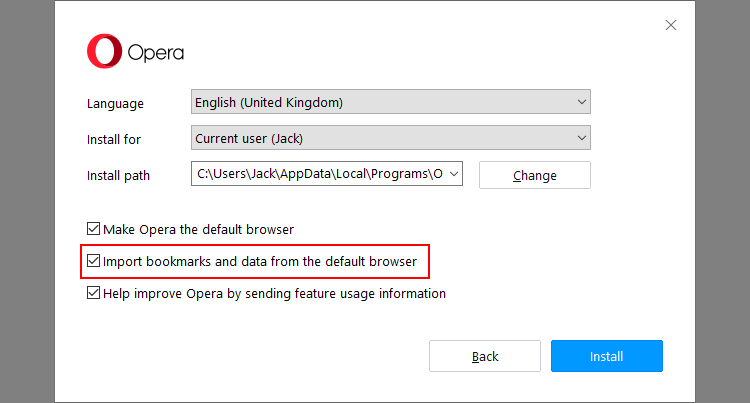Close the Opera installer dialog
The height and width of the screenshot is (403, 750).
click(671, 25)
